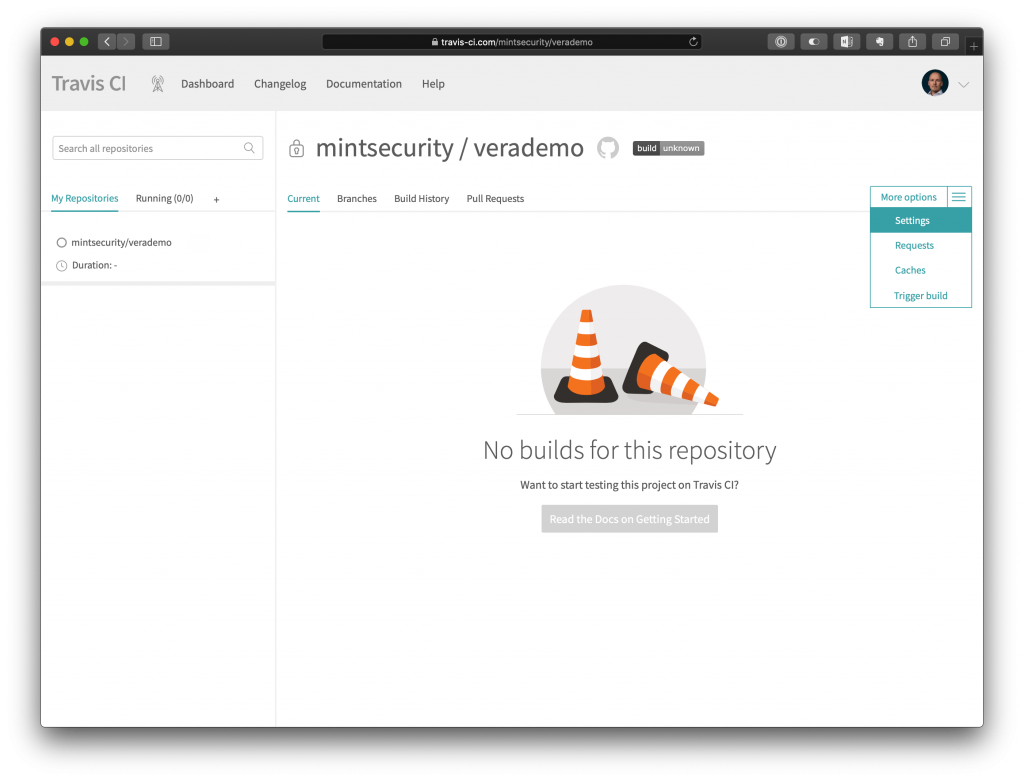Expand the profile avatar menu
This screenshot has height=781, width=1024.
click(933, 84)
